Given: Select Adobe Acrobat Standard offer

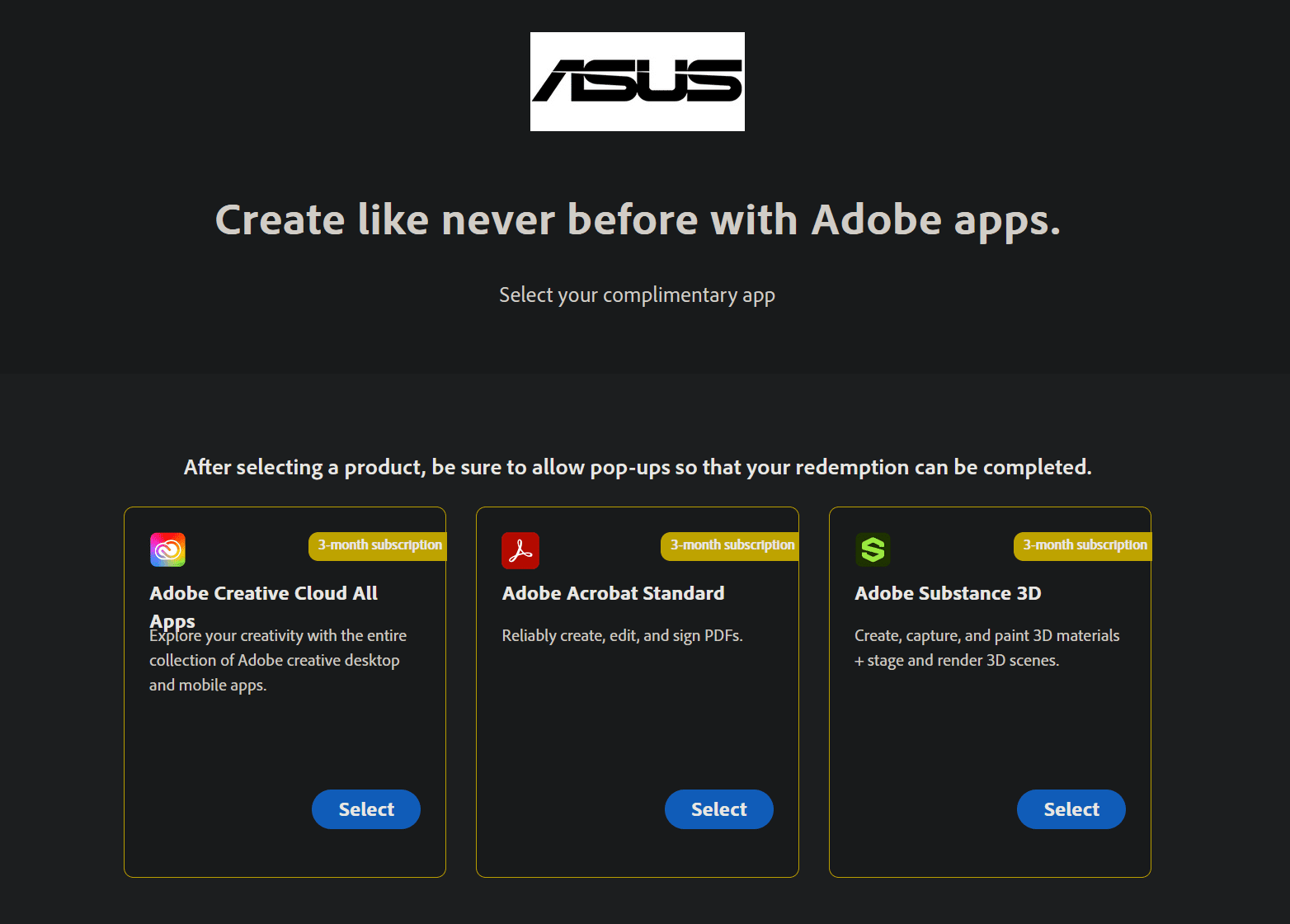Looking at the screenshot, I should [718, 809].
